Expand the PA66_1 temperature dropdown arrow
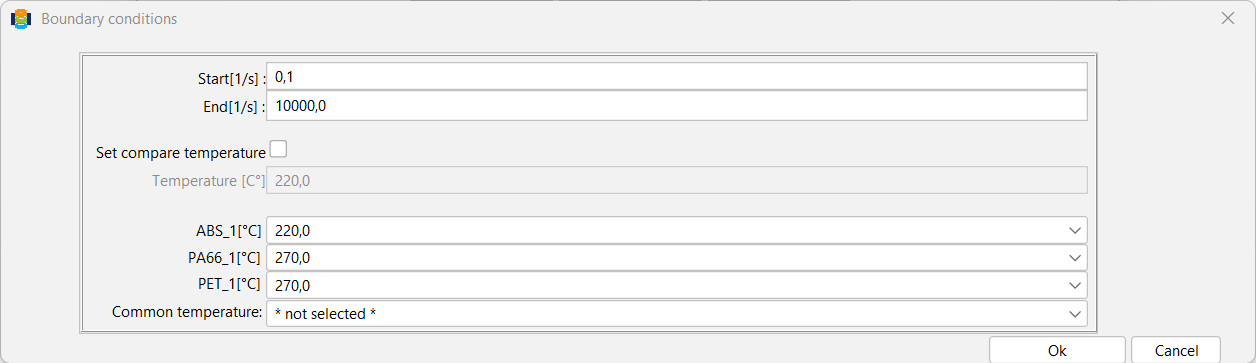1256x363 pixels. tap(1075, 257)
